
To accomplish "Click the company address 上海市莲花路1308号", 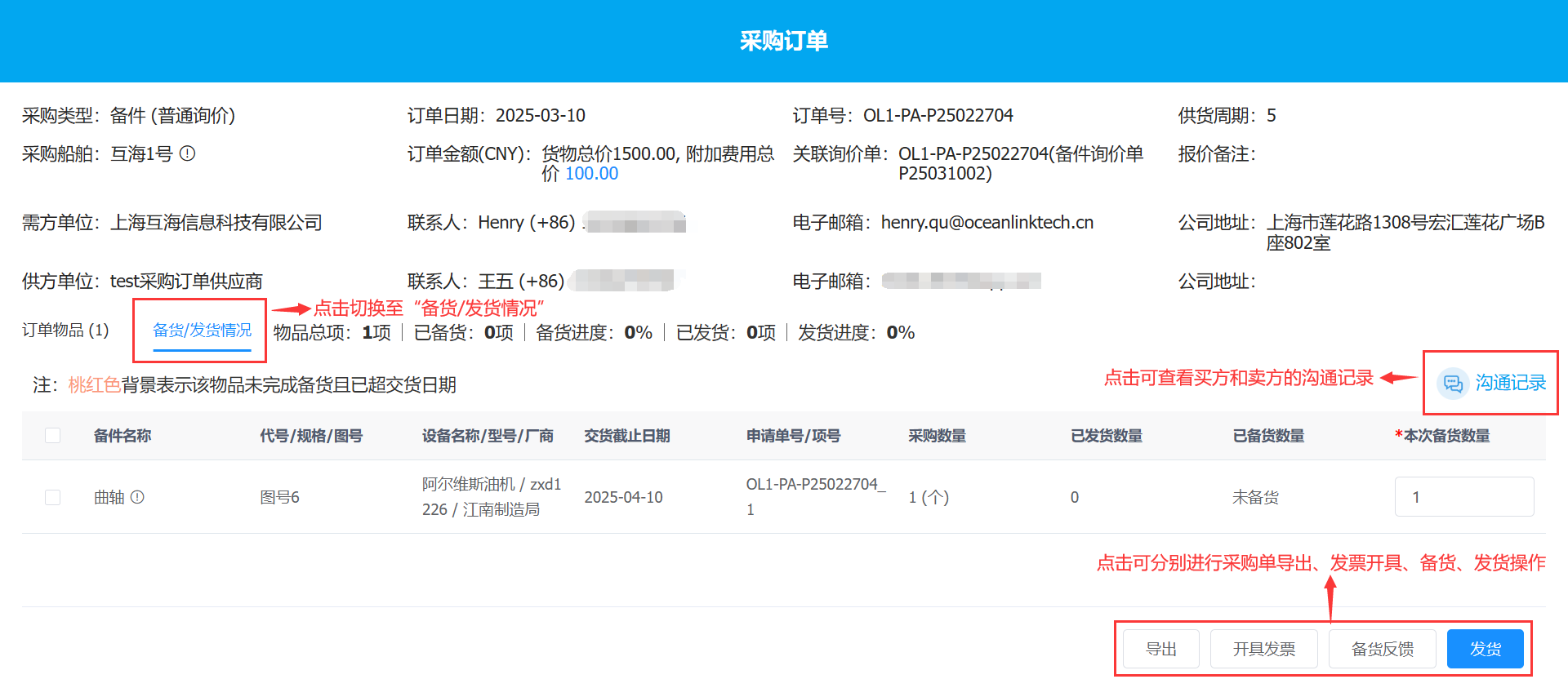I will pos(1405,233).
